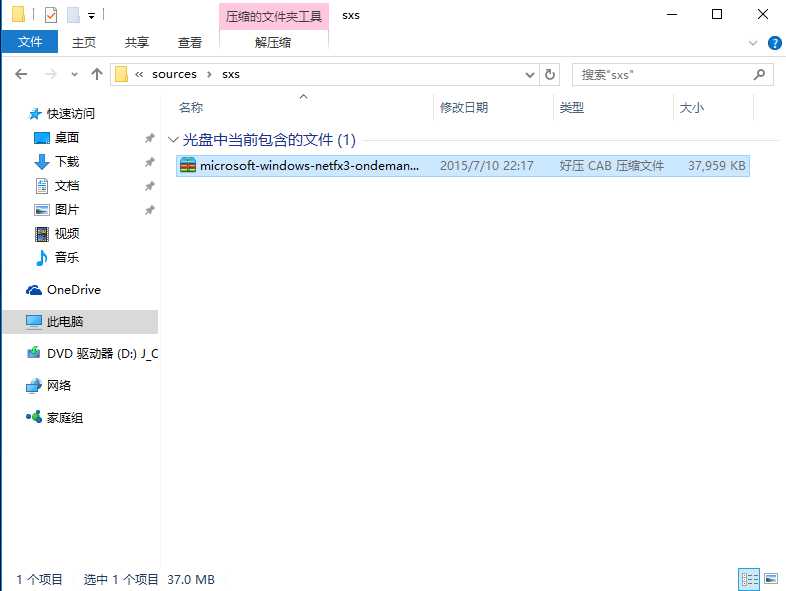Sort by the 类型 column header

pyautogui.click(x=572, y=107)
